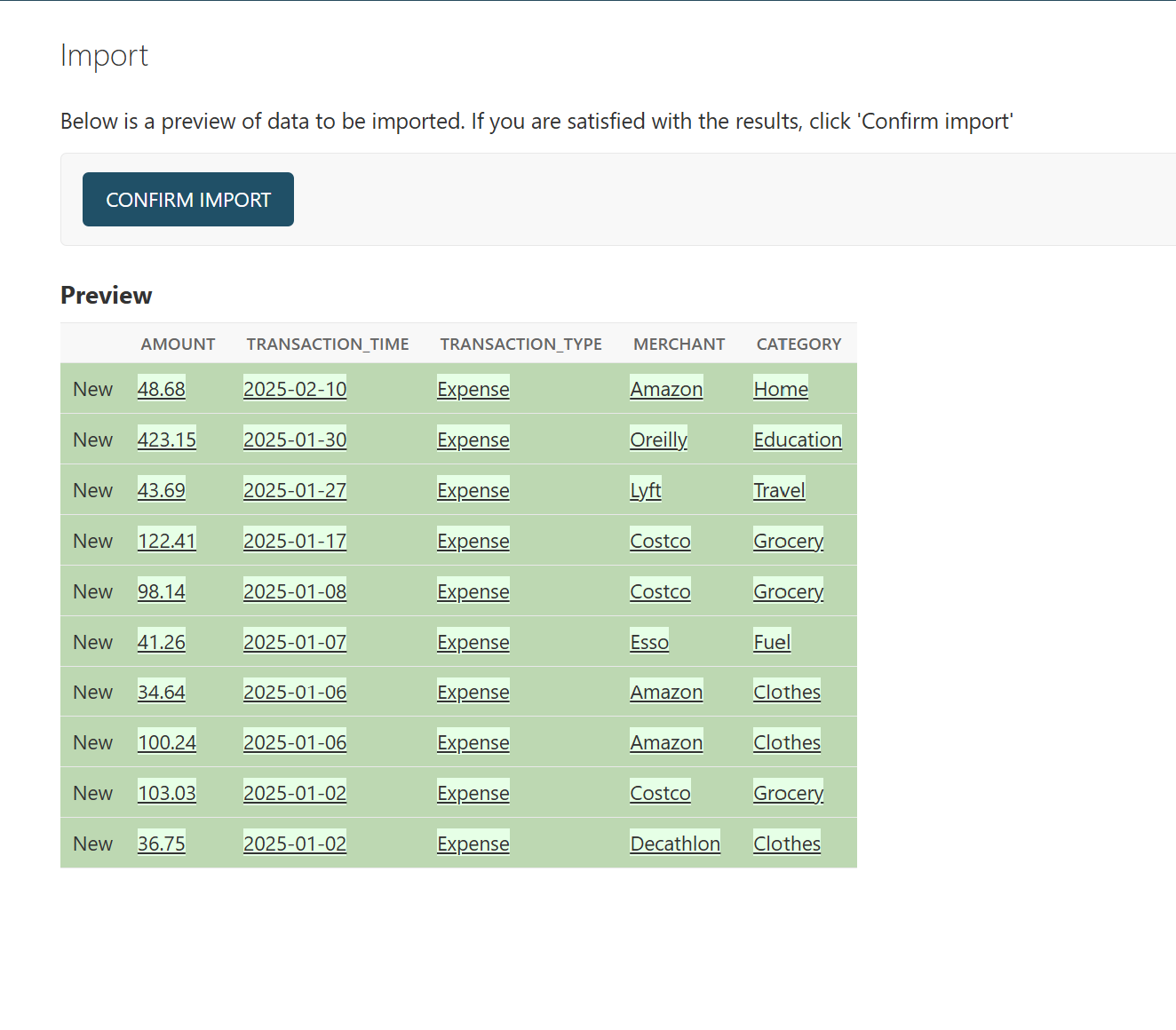This screenshot has width=1176, height=1030.
Task: Select the 2025-01-30 date link
Action: (x=295, y=440)
